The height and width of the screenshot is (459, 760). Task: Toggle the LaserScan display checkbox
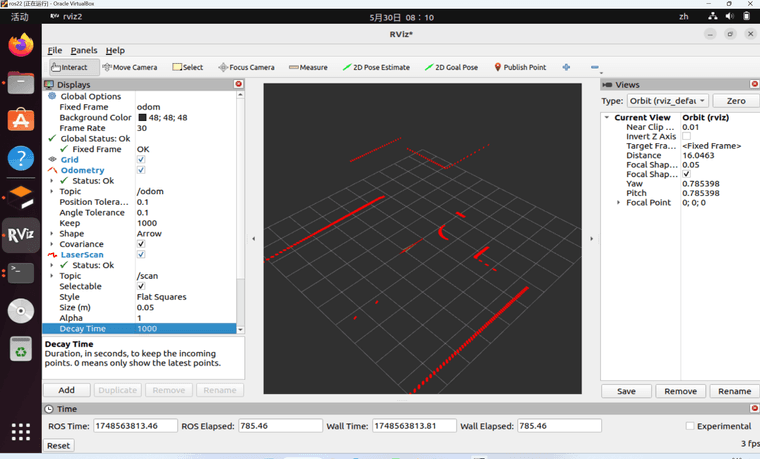[x=141, y=254]
